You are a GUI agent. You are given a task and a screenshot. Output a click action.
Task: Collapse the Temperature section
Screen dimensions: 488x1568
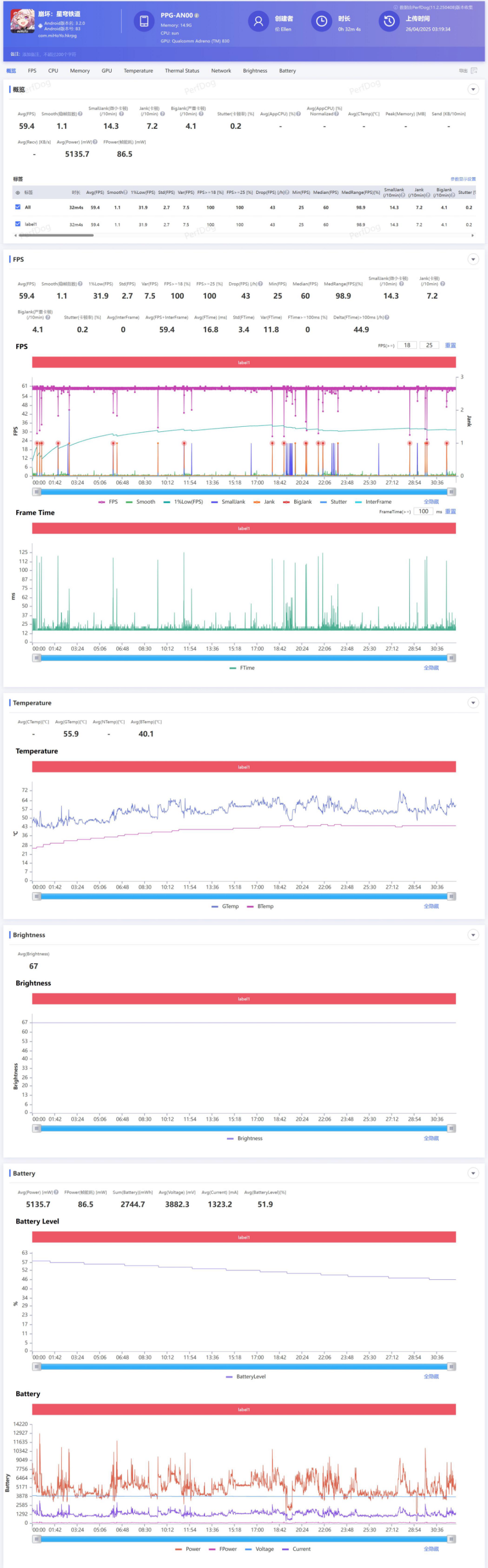(x=473, y=703)
